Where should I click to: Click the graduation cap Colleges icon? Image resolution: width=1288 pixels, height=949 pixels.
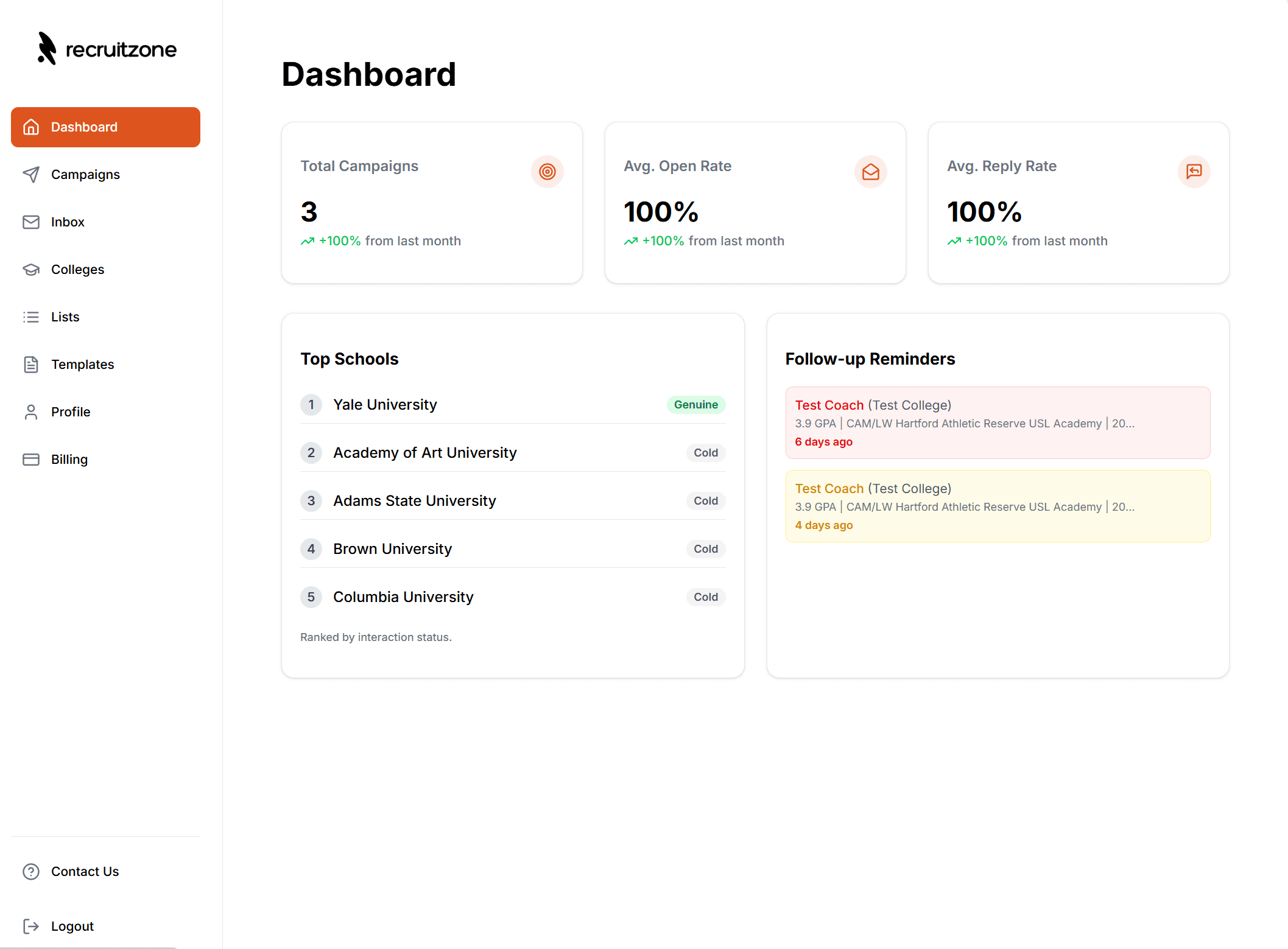[x=31, y=270]
